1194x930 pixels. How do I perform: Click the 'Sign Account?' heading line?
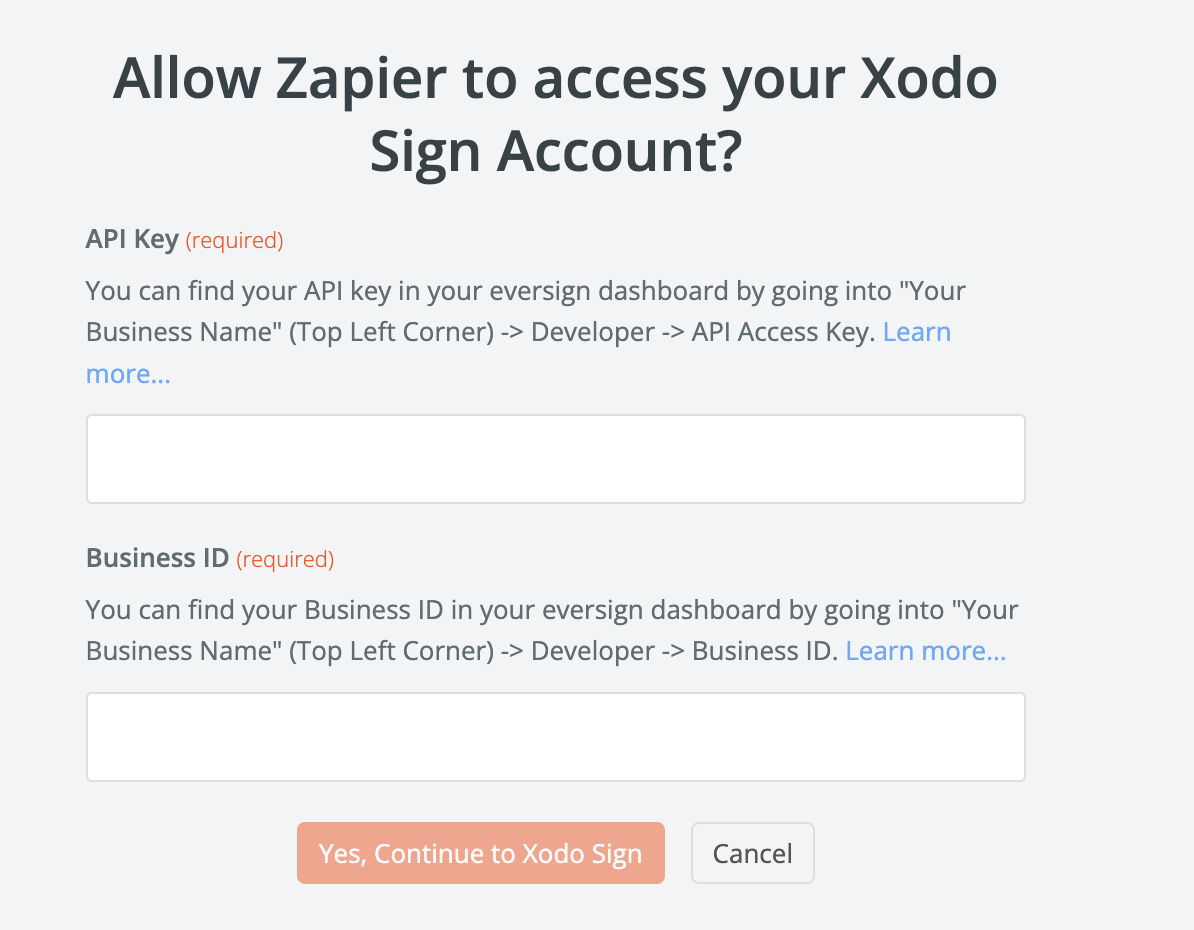[556, 152]
